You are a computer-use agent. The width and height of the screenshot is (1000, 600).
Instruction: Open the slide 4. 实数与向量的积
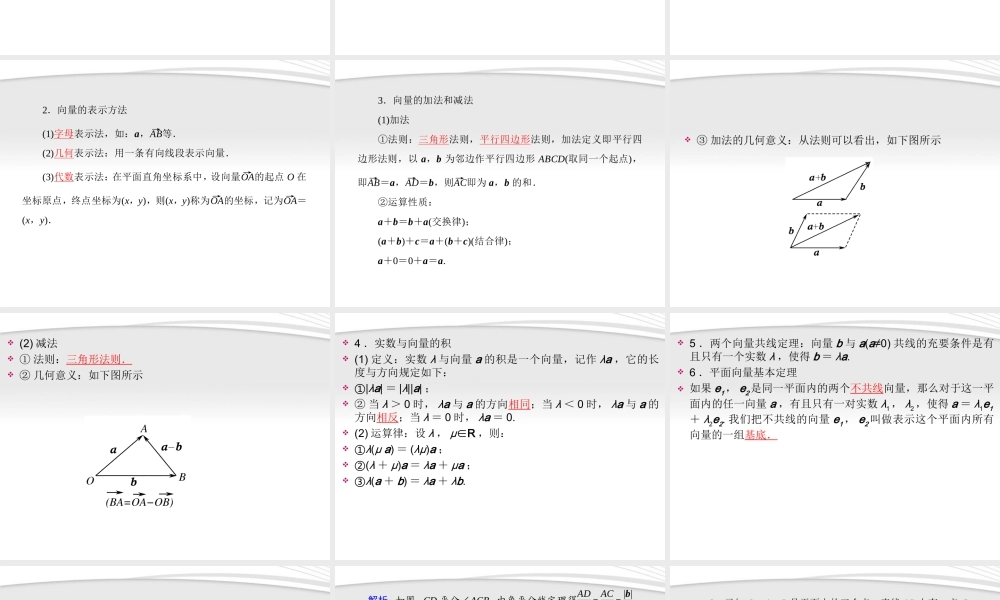(x=499, y=436)
